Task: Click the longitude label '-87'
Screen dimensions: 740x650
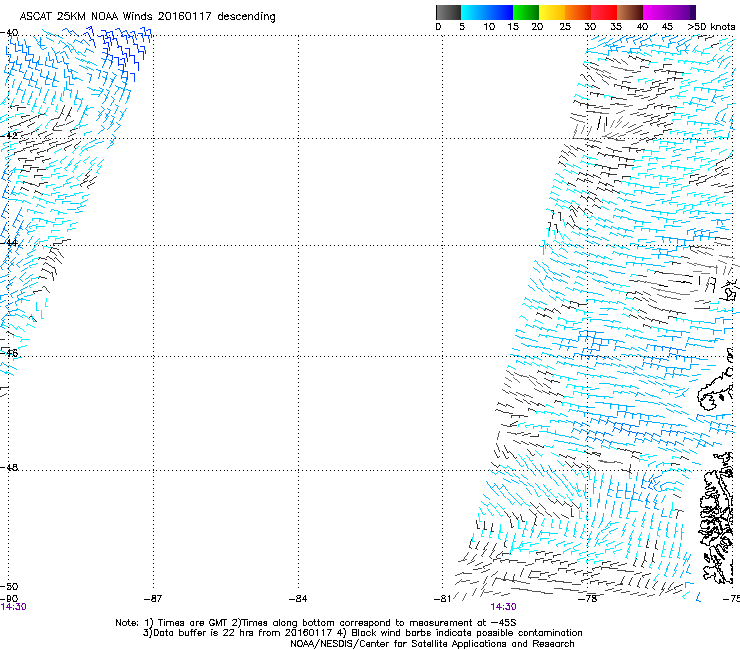Action: (x=153, y=599)
